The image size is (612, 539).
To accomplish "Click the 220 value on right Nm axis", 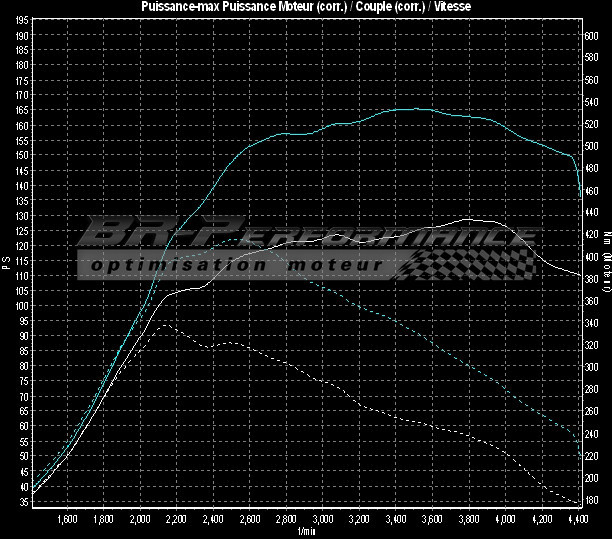I will [x=590, y=456].
